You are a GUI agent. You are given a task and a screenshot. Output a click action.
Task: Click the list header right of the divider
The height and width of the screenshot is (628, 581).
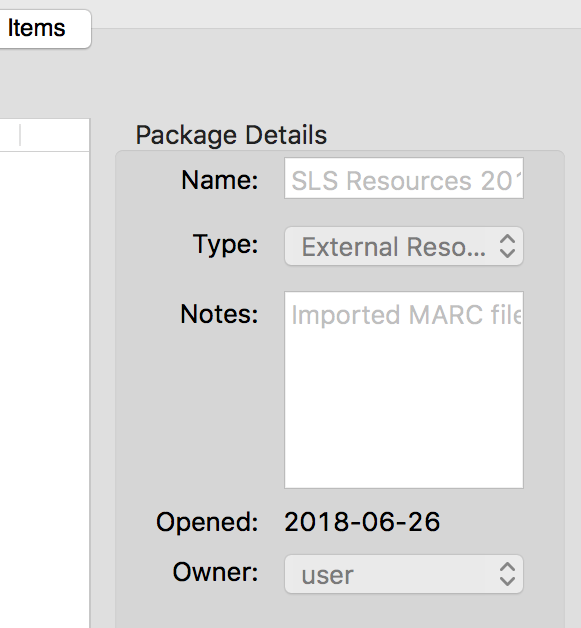coord(55,135)
